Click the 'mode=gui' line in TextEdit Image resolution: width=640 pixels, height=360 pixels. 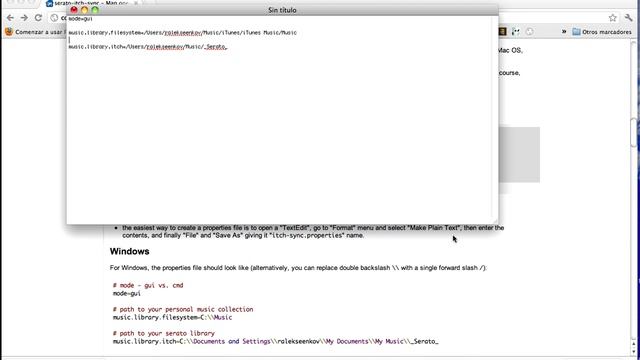(80, 19)
